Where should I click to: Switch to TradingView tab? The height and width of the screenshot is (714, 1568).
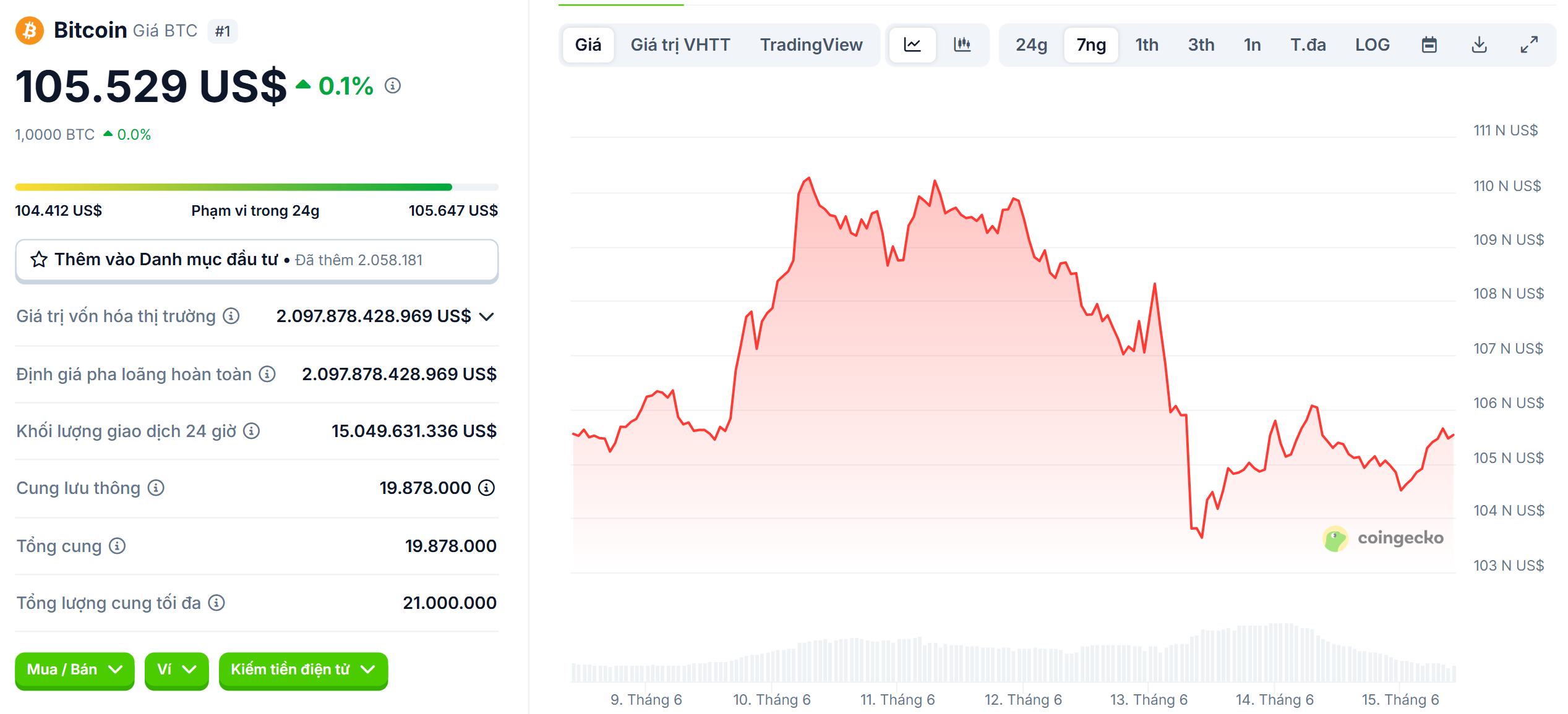click(x=811, y=45)
